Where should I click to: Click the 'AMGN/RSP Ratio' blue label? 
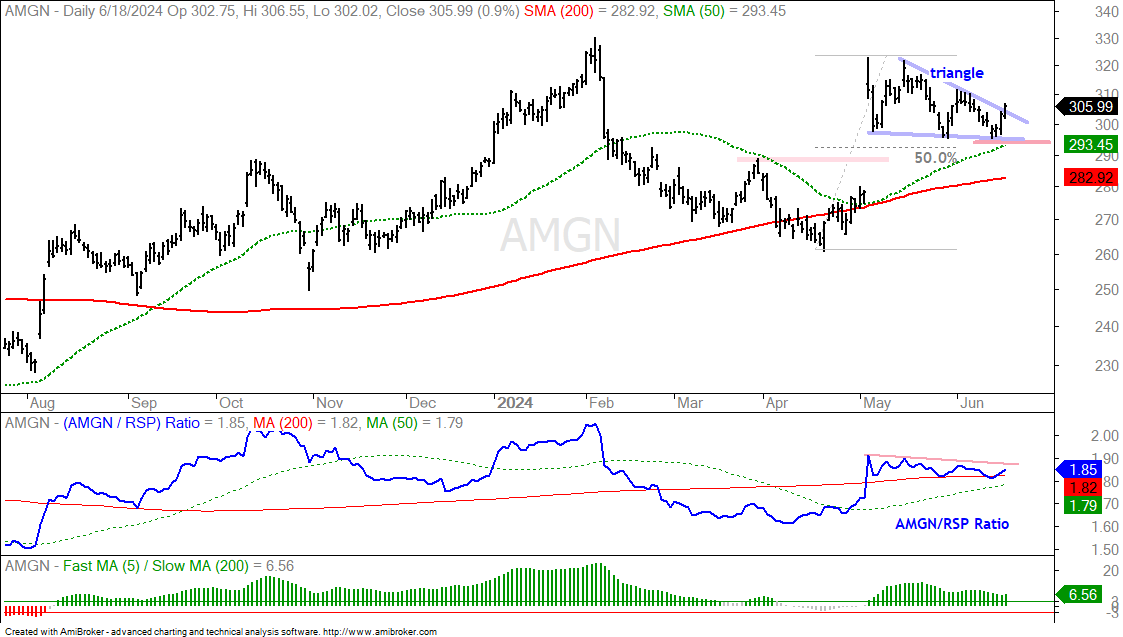[x=952, y=524]
